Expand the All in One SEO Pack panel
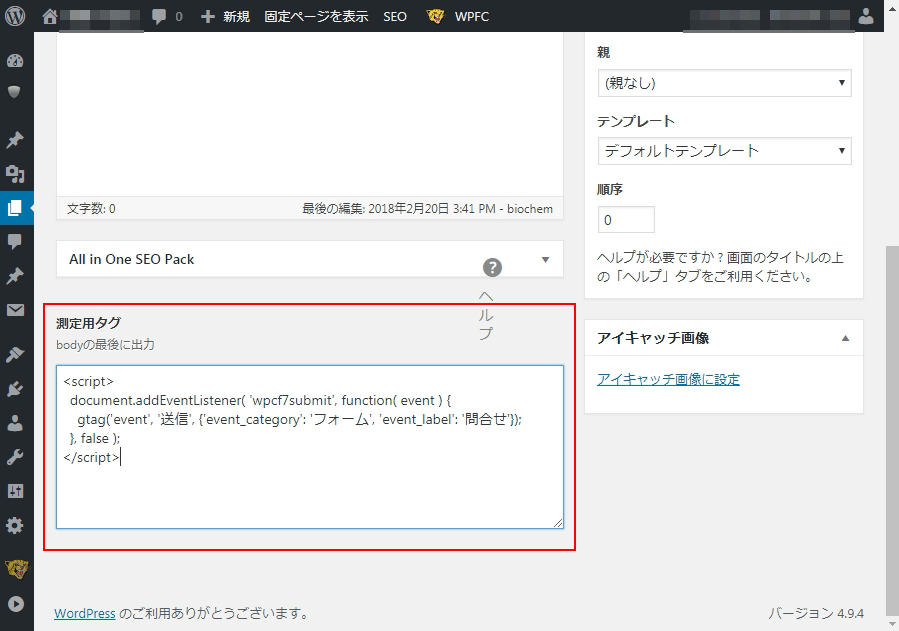899x631 pixels. point(545,260)
